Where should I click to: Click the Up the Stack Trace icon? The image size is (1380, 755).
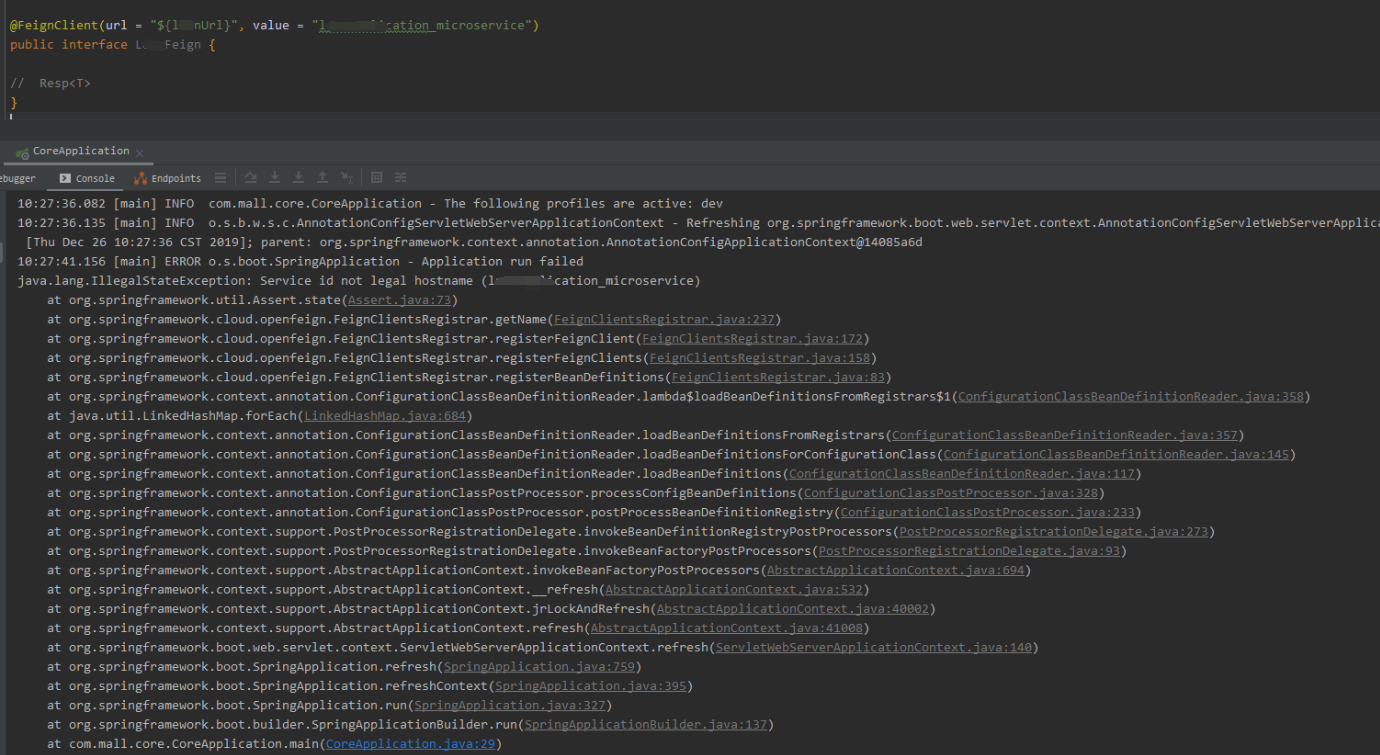tap(322, 177)
